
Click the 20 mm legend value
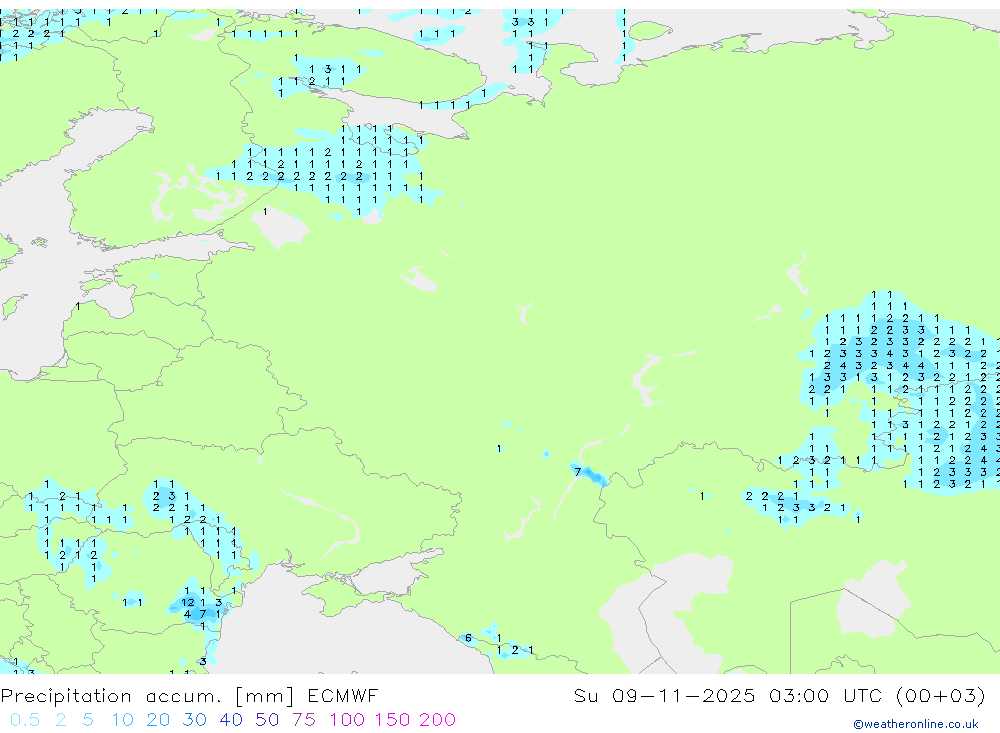pyautogui.click(x=158, y=720)
